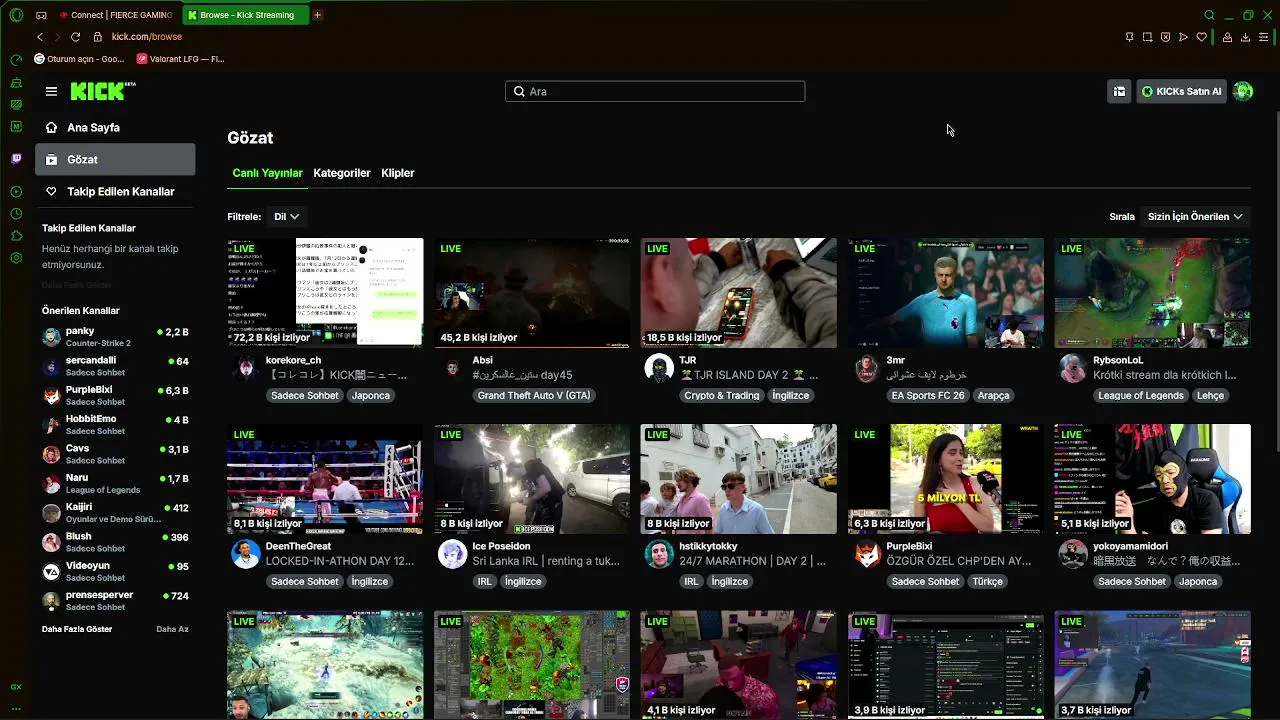Open the Kick user avatar menu

[1243, 91]
